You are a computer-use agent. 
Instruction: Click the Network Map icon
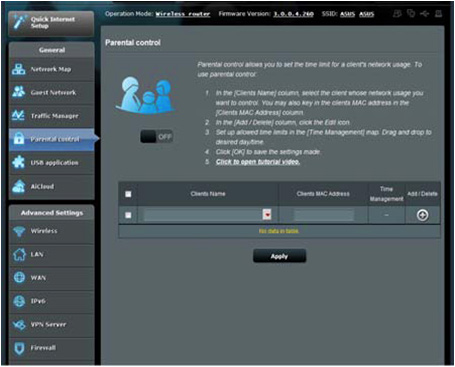(19, 69)
